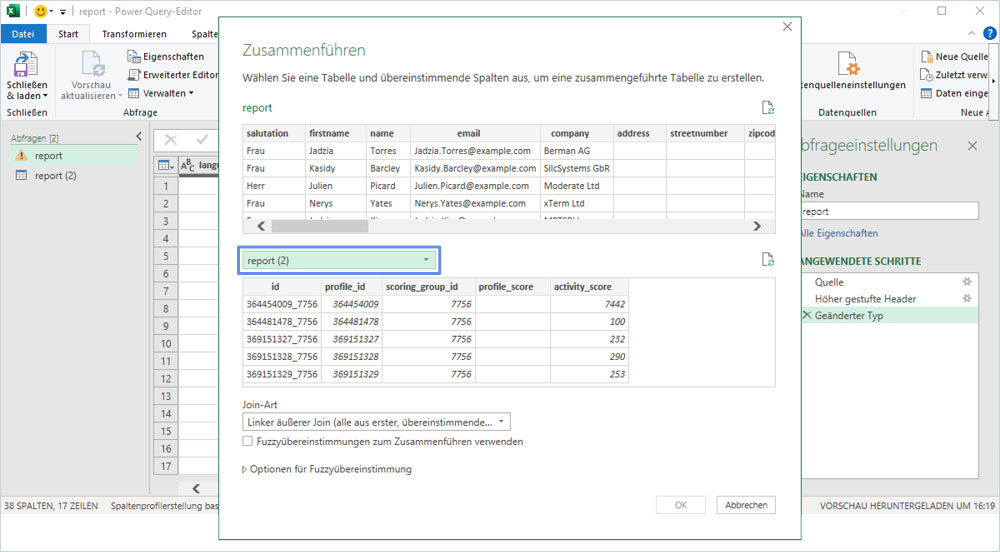Open gear settings for Höher gestufte Header
Viewport: 1000px width, 552px height.
tap(967, 298)
